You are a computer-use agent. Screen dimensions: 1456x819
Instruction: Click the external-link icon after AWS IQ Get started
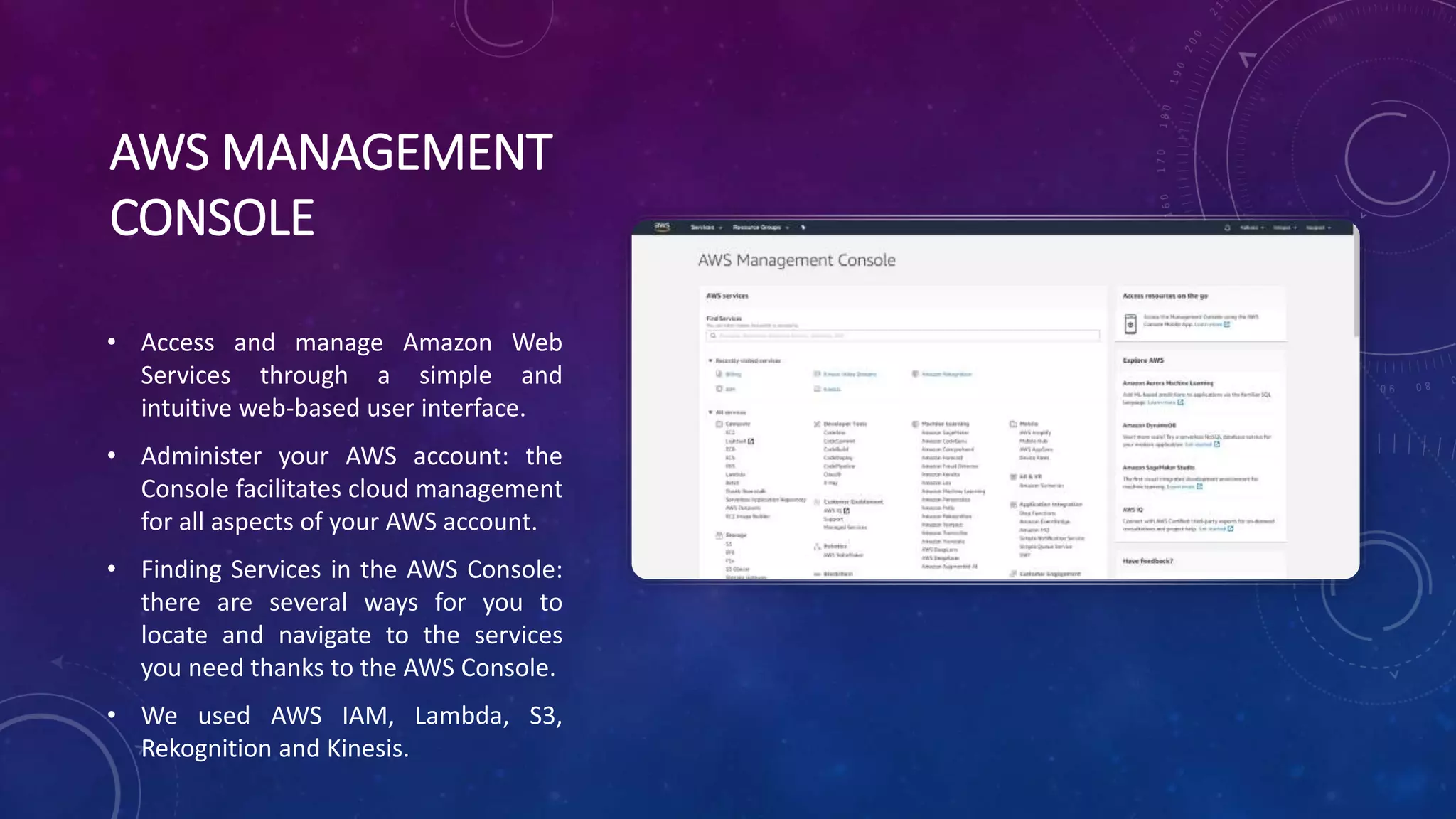click(x=1231, y=529)
